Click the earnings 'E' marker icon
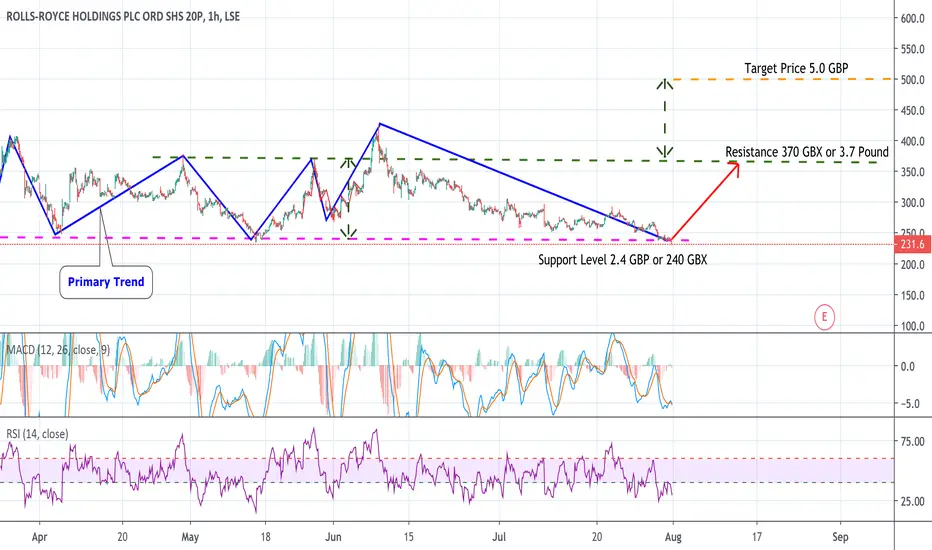 pos(824,317)
